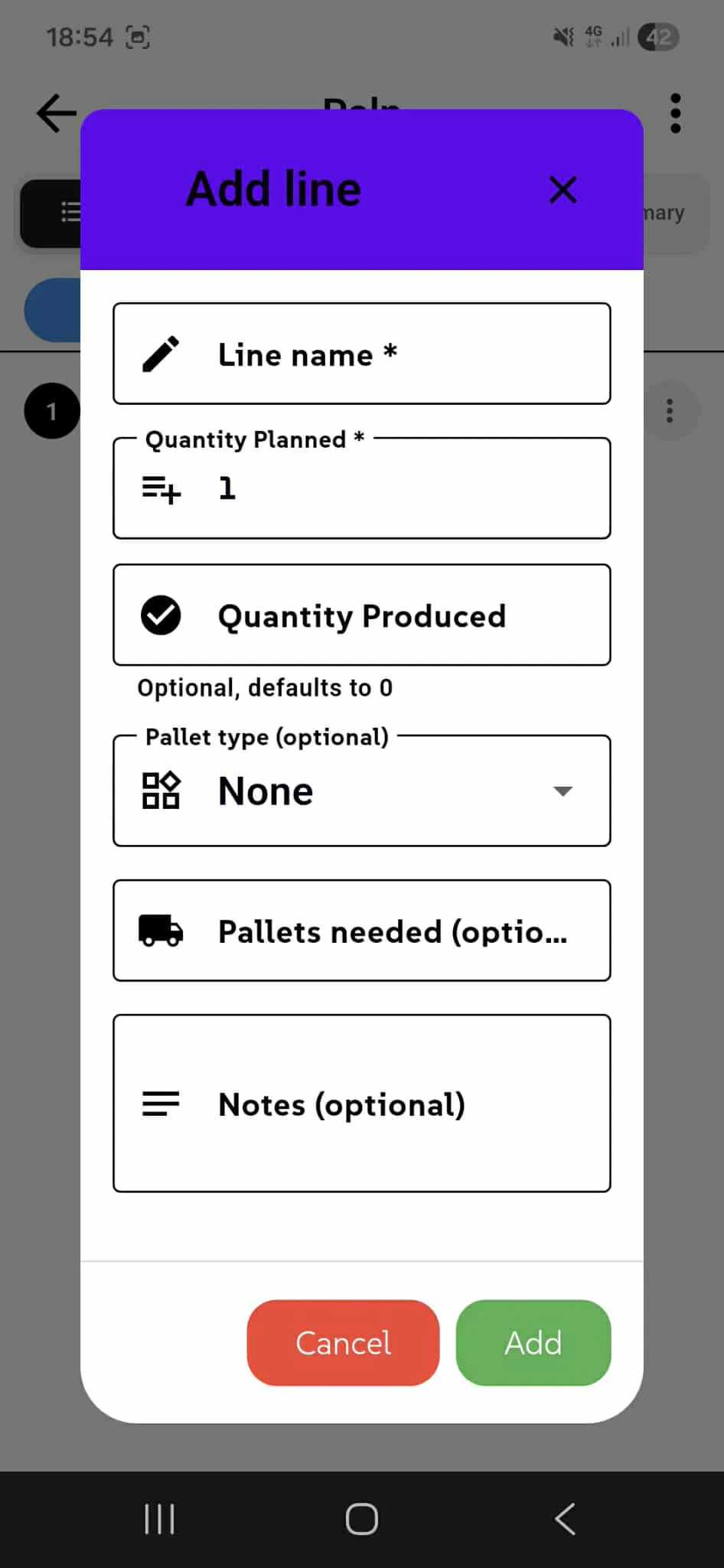Open recent apps from navigation bar
The height and width of the screenshot is (1568, 724).
click(158, 1519)
